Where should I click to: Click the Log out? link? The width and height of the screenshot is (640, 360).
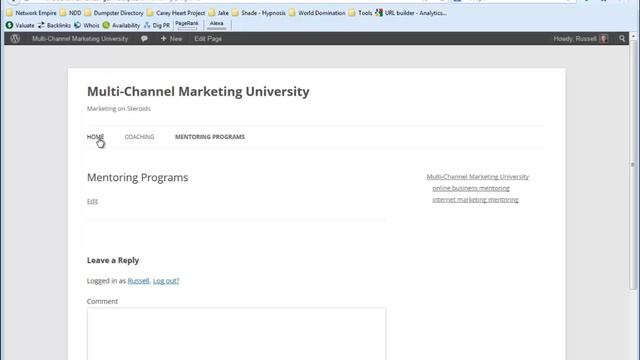pos(166,281)
